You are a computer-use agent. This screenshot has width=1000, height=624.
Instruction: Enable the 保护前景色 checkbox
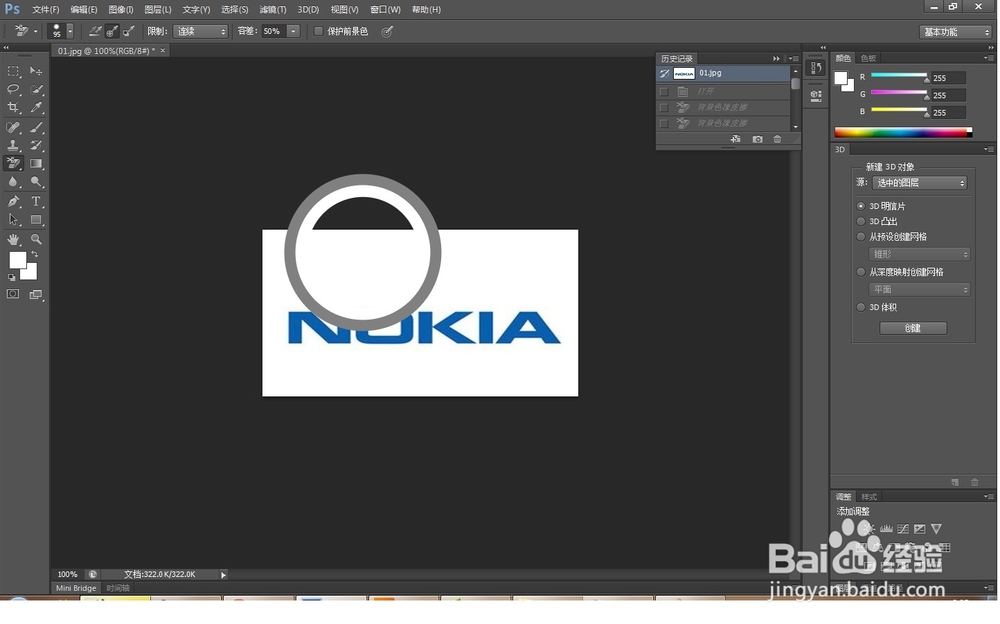(x=318, y=31)
